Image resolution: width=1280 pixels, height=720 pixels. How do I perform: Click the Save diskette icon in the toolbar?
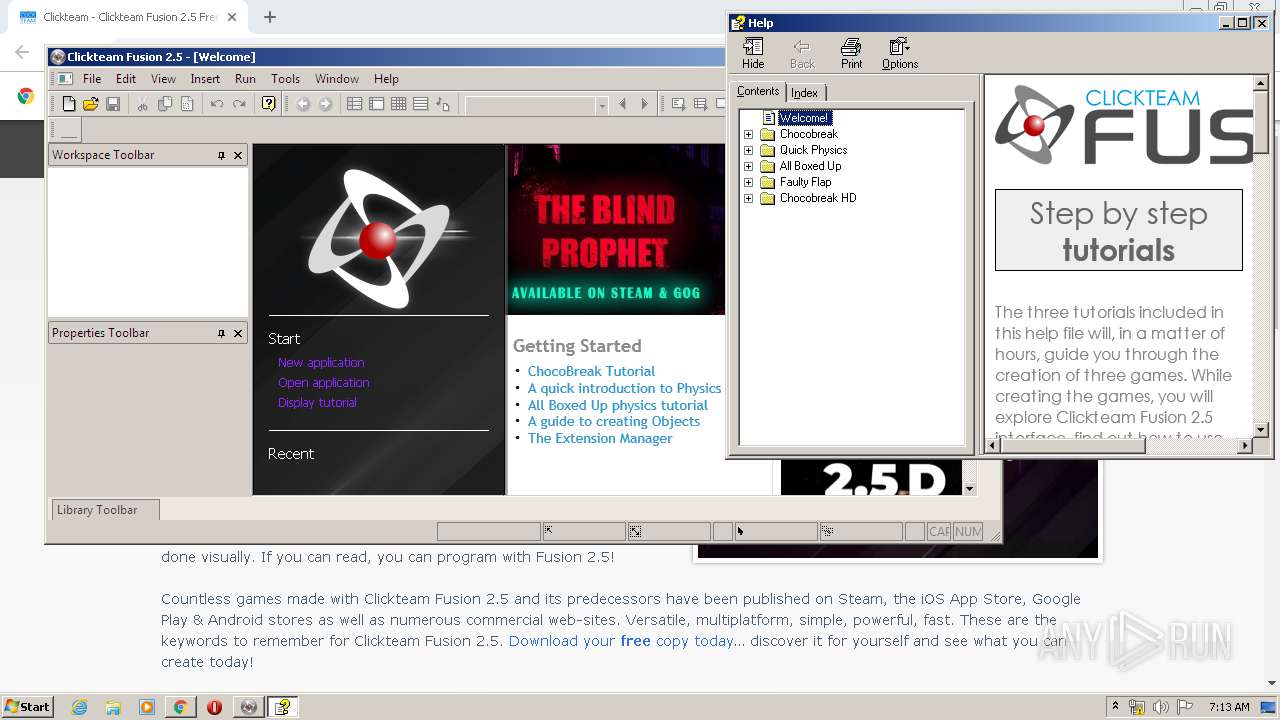tap(113, 104)
